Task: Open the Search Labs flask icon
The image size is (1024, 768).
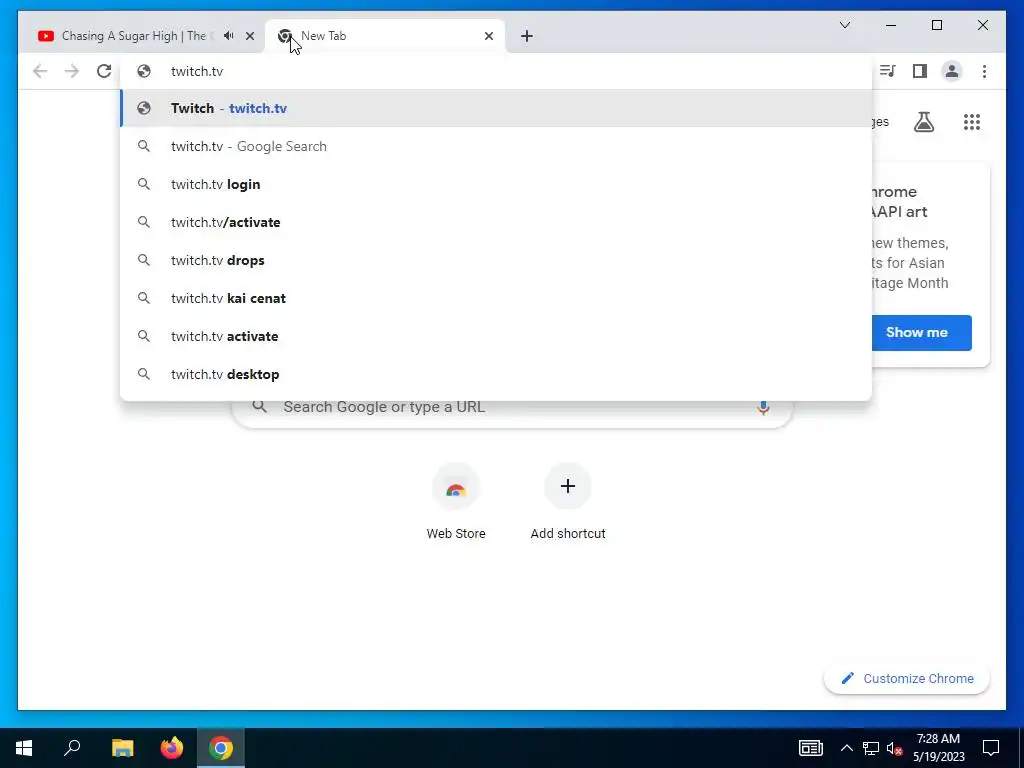Action: pos(923,122)
